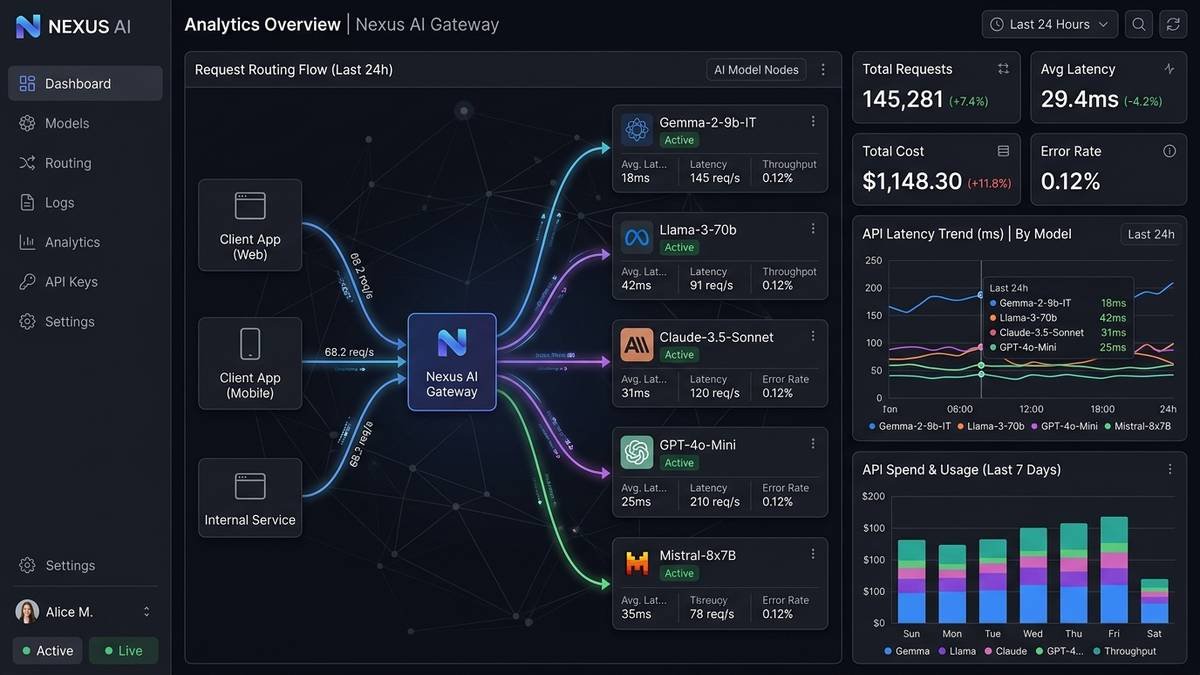
Task: Click the Mistral-8x7B model icon
Action: tap(636, 564)
